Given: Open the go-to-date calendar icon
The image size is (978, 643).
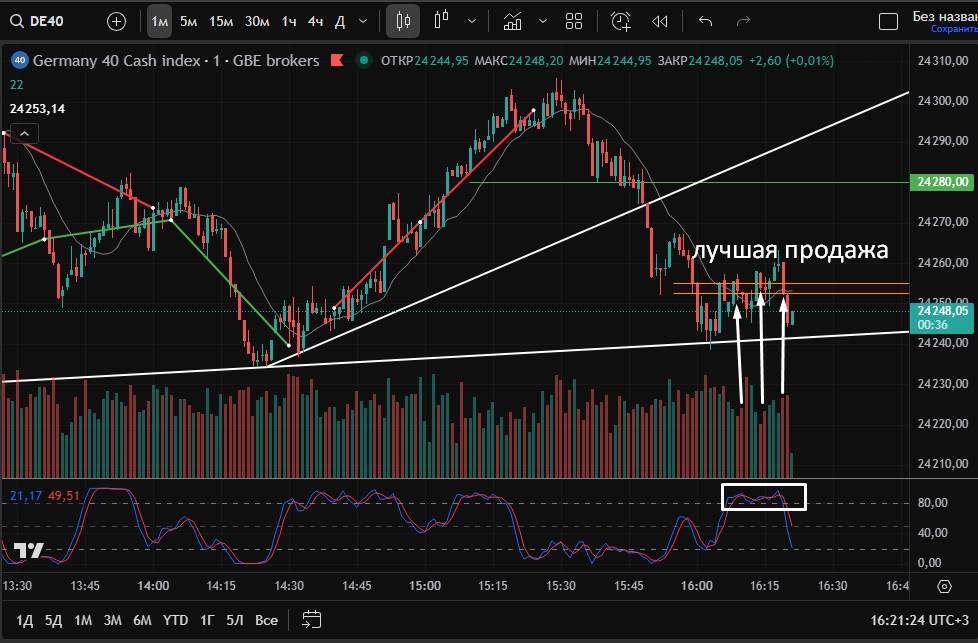Looking at the screenshot, I should coord(312,619).
